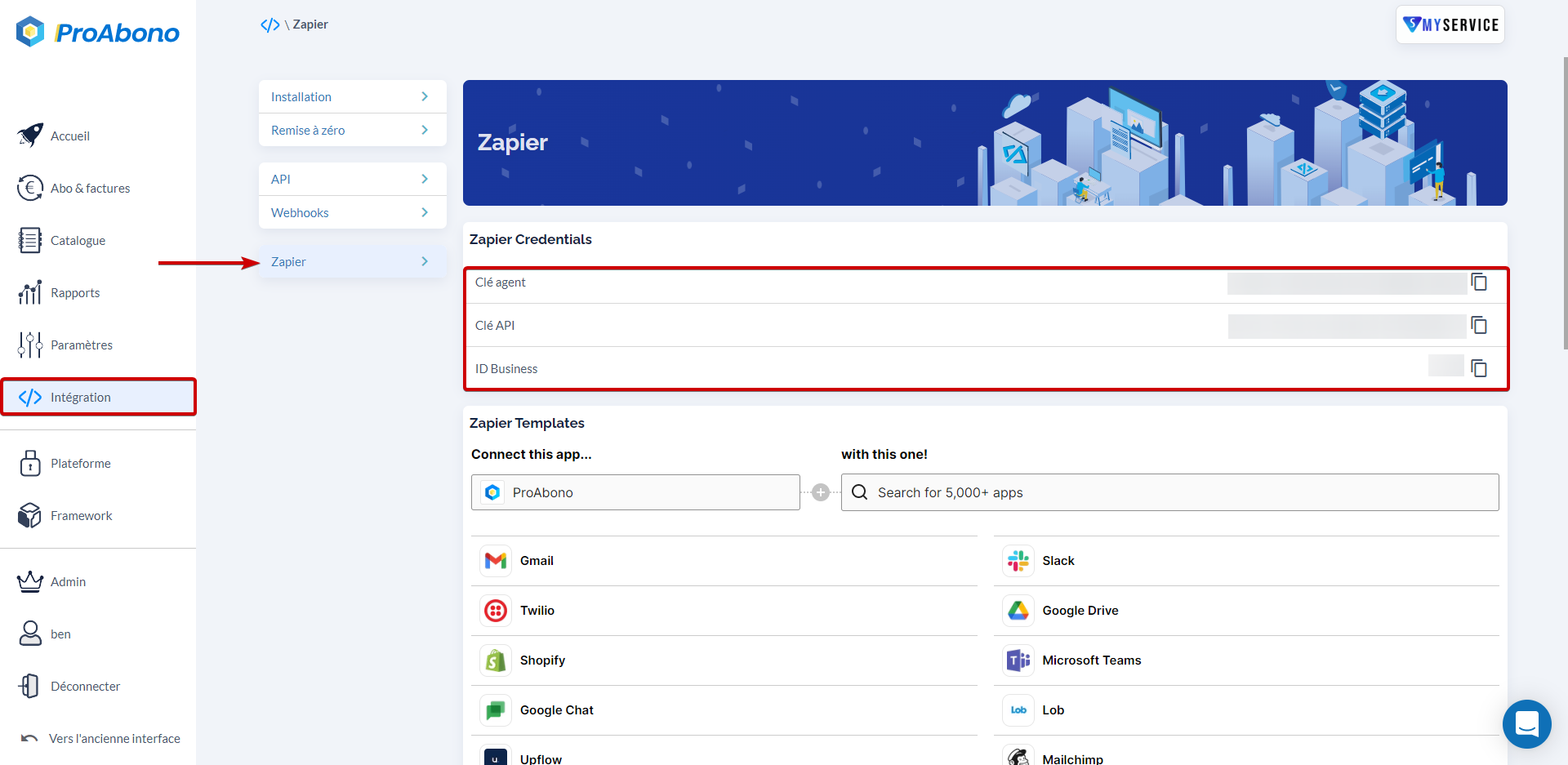Open Accueil rocket icon
The width and height of the screenshot is (1568, 765).
coord(30,136)
